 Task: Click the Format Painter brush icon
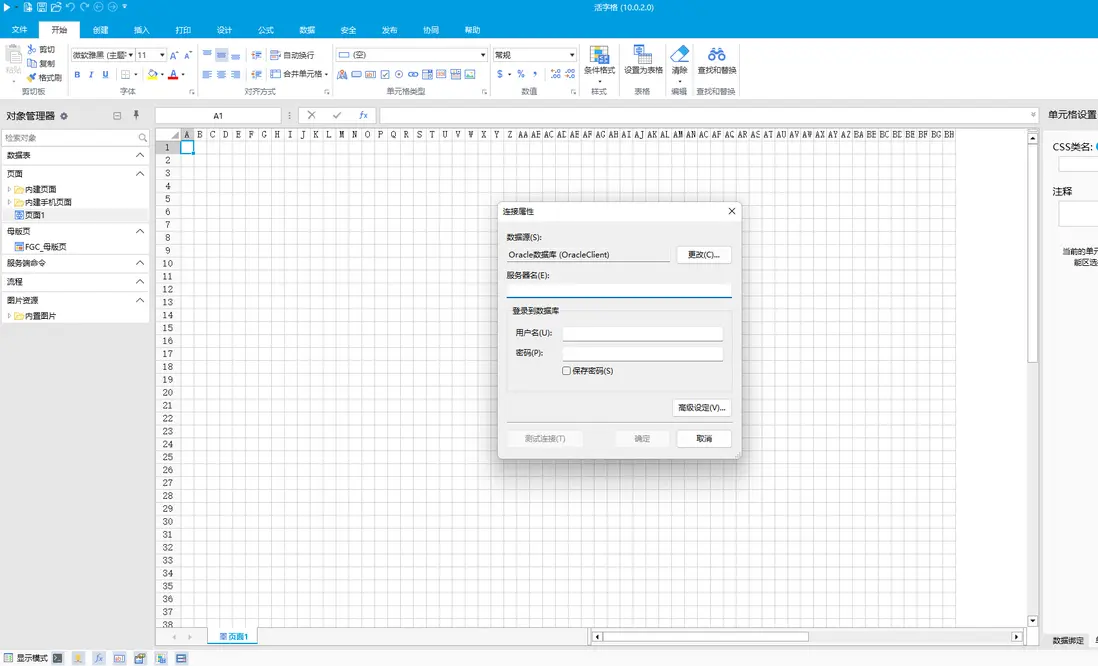[32, 77]
